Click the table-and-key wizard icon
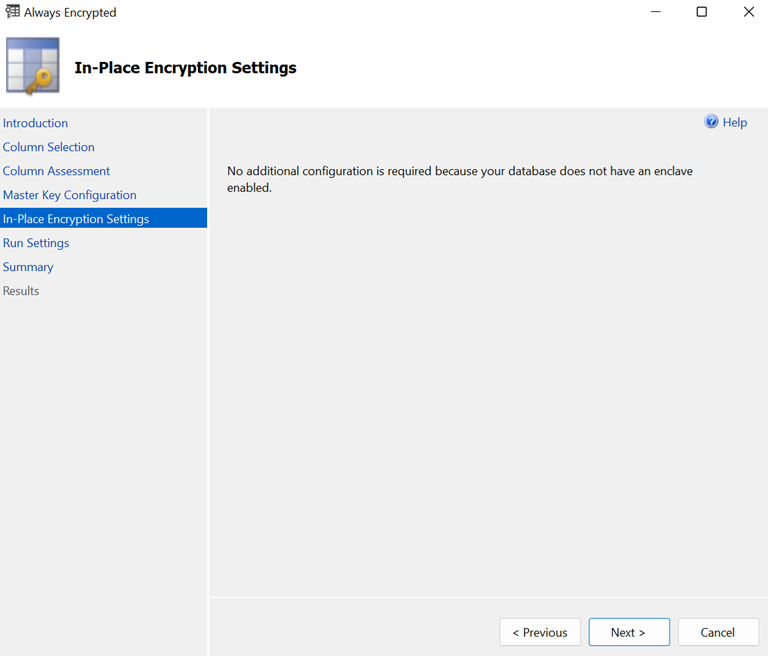The height and width of the screenshot is (656, 768). point(33,67)
